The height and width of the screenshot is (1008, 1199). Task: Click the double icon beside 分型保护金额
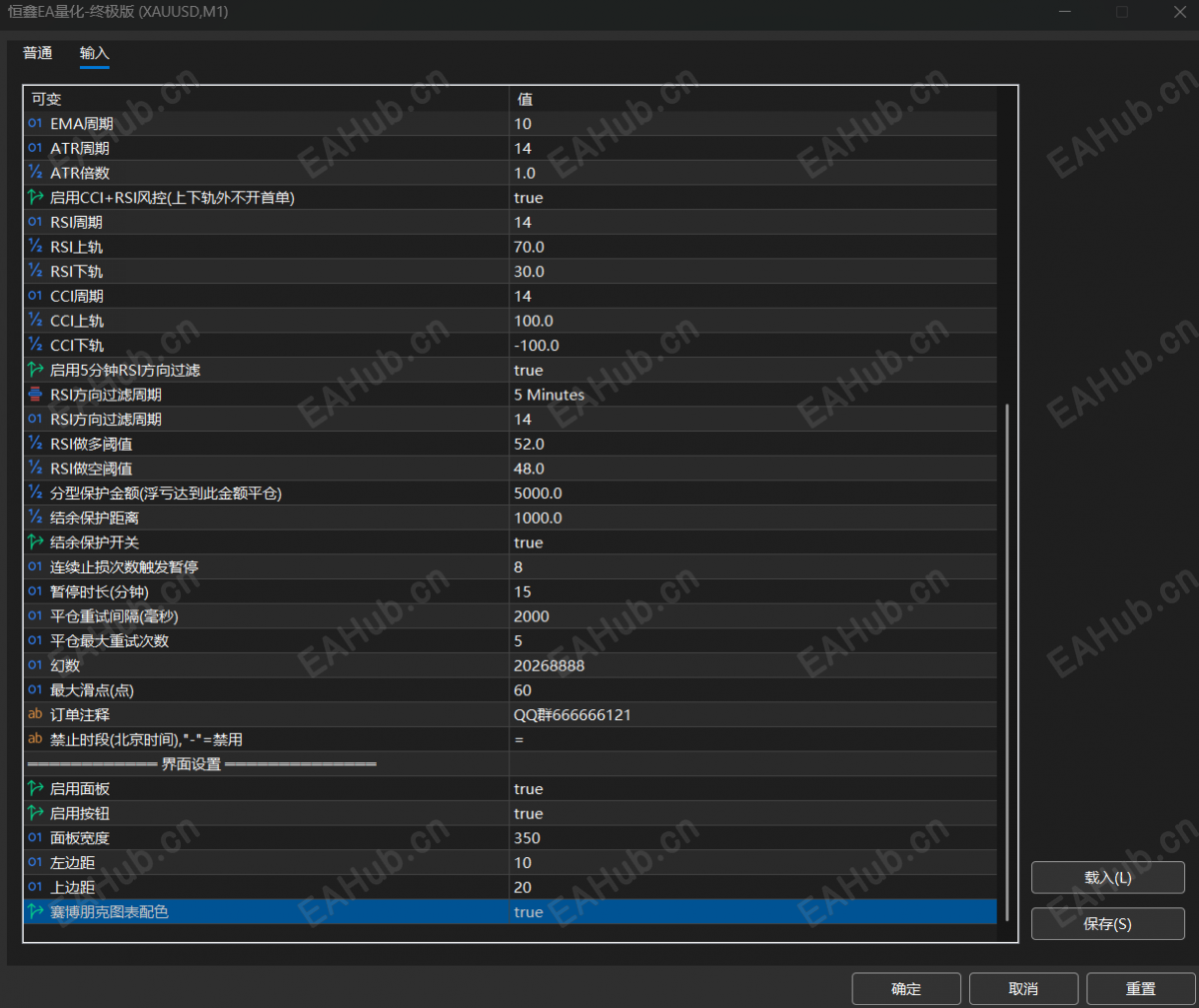click(35, 494)
